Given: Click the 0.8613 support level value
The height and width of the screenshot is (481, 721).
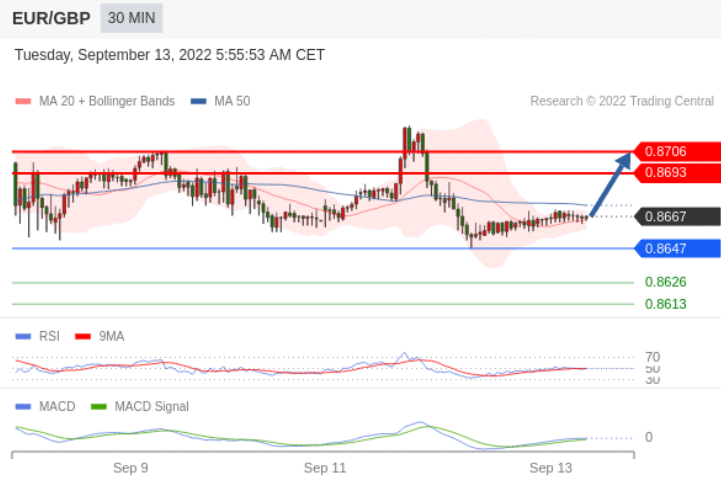Looking at the screenshot, I should tap(665, 304).
